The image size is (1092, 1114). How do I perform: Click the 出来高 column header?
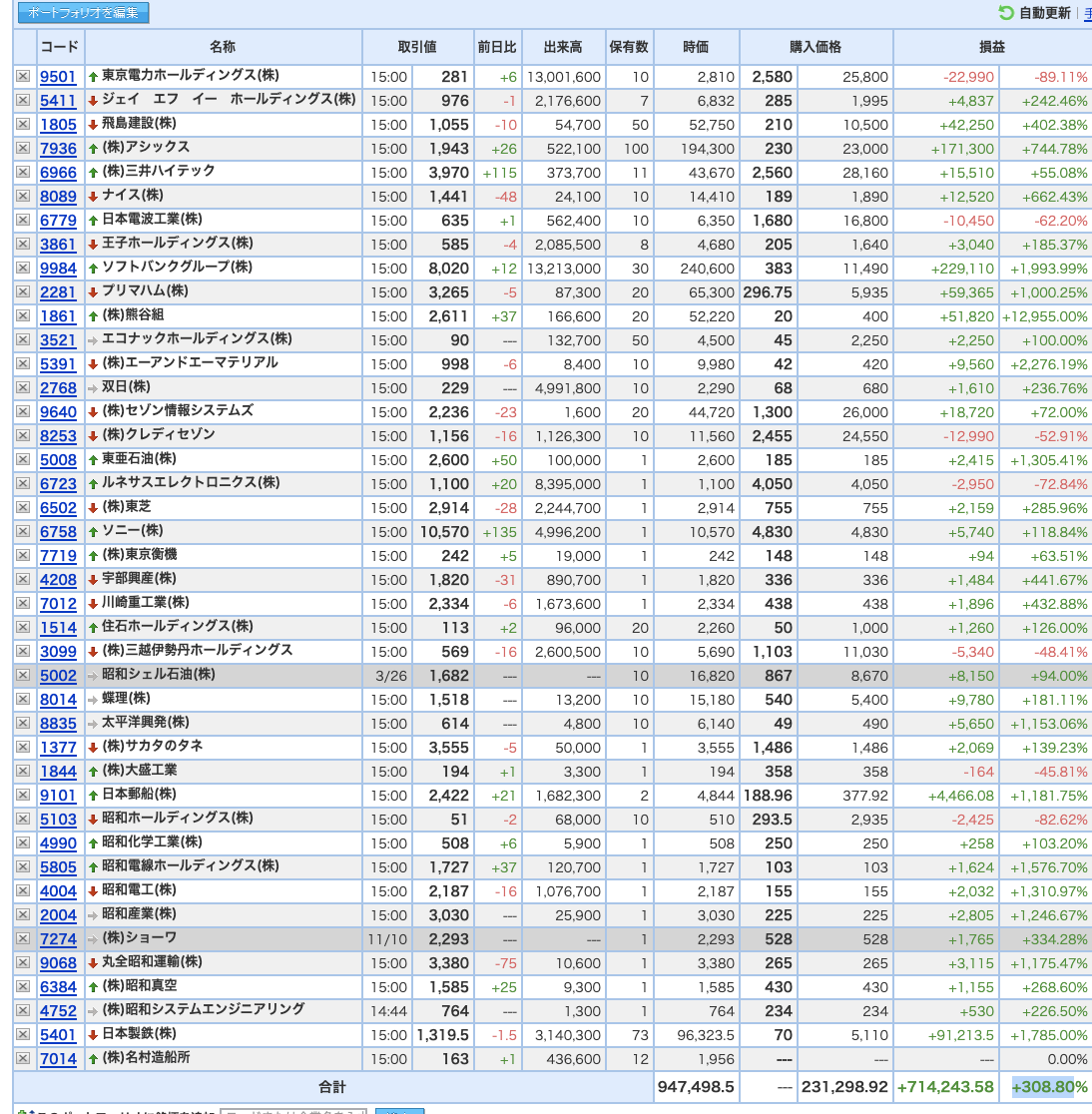pos(563,47)
